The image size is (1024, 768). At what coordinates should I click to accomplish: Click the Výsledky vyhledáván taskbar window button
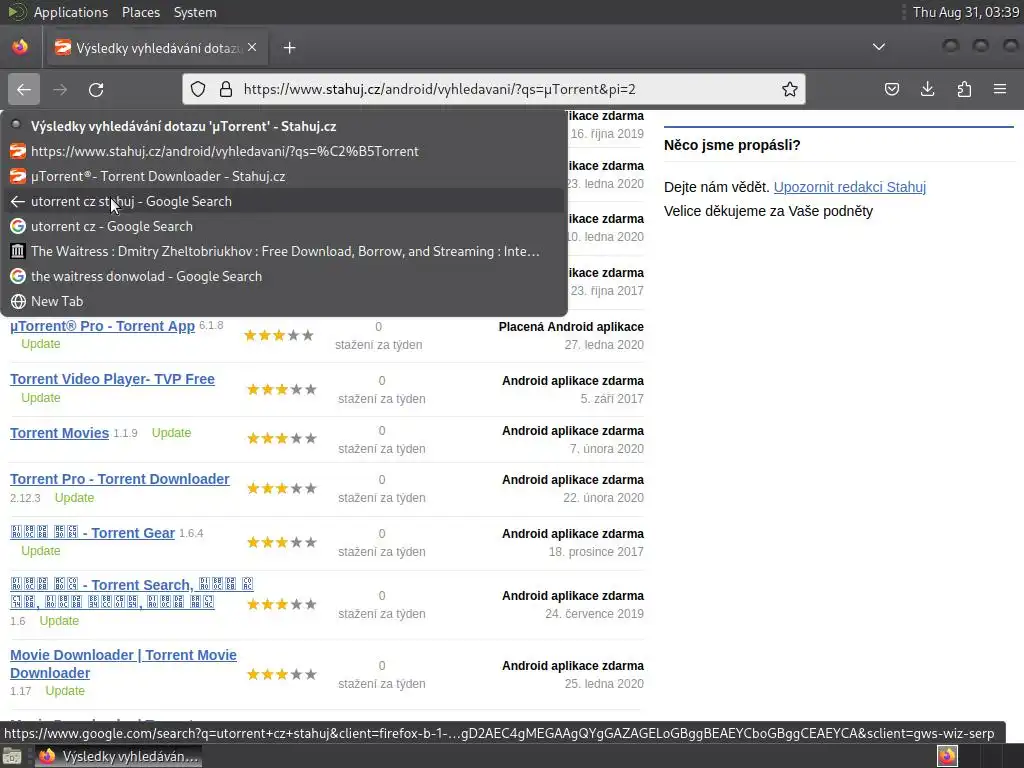(x=118, y=756)
